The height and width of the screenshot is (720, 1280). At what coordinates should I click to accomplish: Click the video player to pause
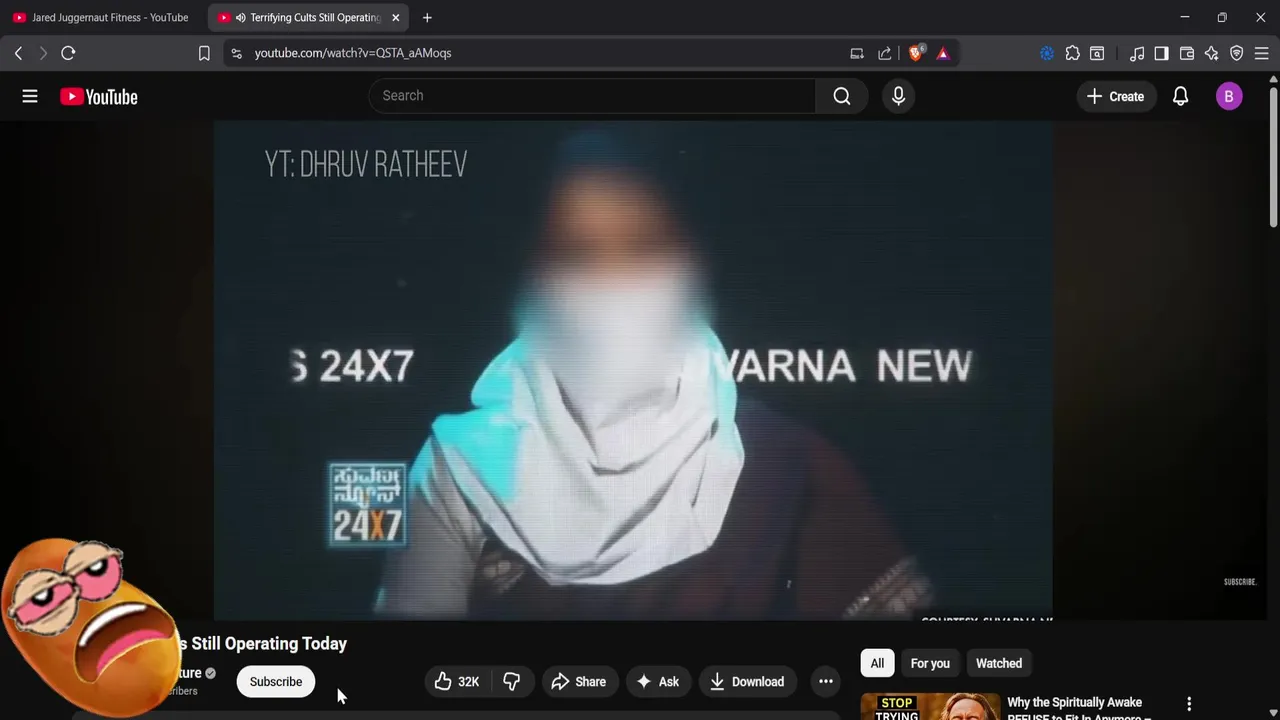632,370
